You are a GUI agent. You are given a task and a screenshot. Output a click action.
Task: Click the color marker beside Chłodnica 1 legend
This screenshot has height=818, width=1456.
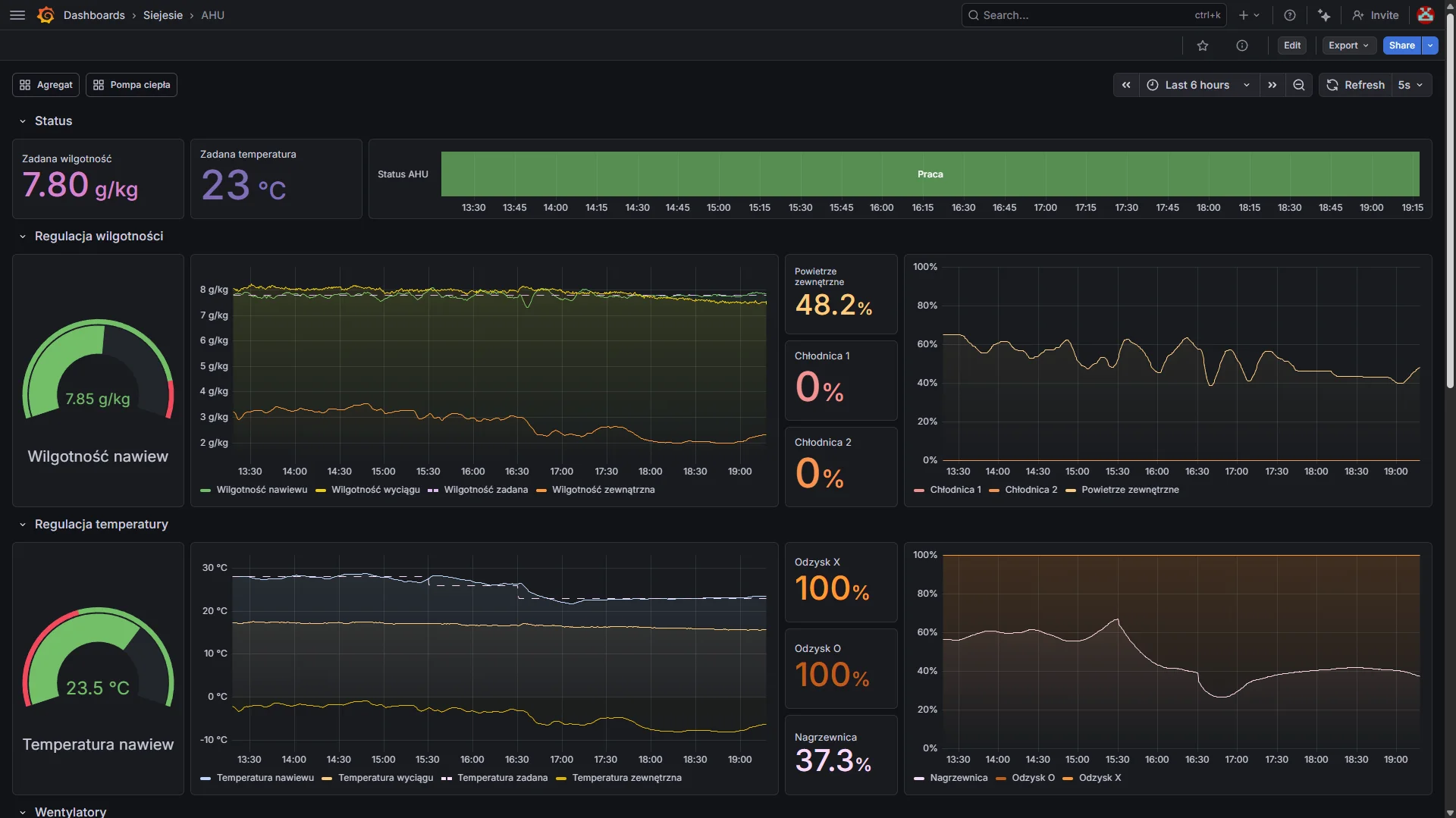[919, 490]
